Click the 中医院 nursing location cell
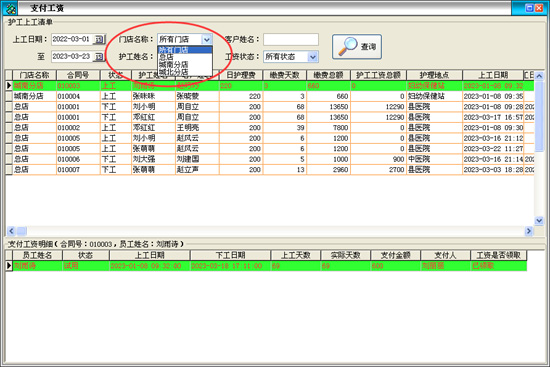The image size is (550, 367). 434,159
